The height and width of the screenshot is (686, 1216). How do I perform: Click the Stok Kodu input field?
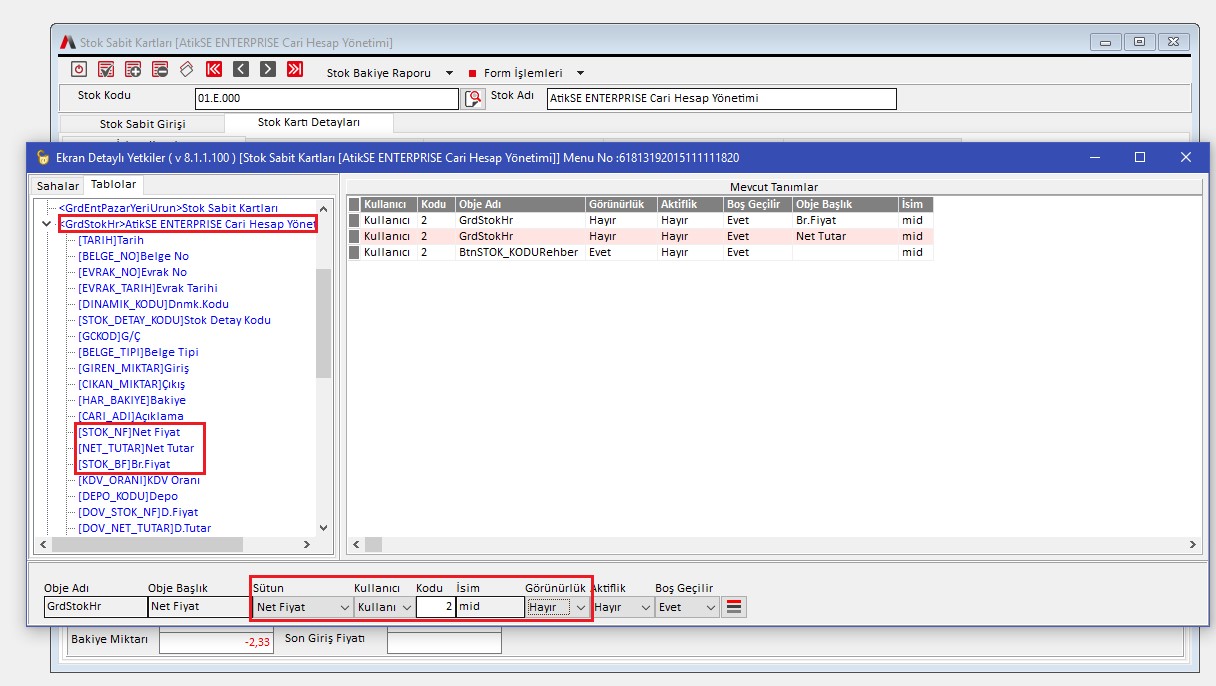pyautogui.click(x=326, y=99)
